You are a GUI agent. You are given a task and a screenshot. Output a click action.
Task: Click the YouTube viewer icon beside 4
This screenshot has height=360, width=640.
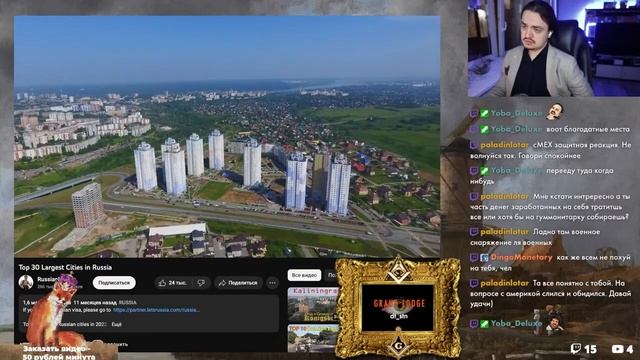click(617, 349)
